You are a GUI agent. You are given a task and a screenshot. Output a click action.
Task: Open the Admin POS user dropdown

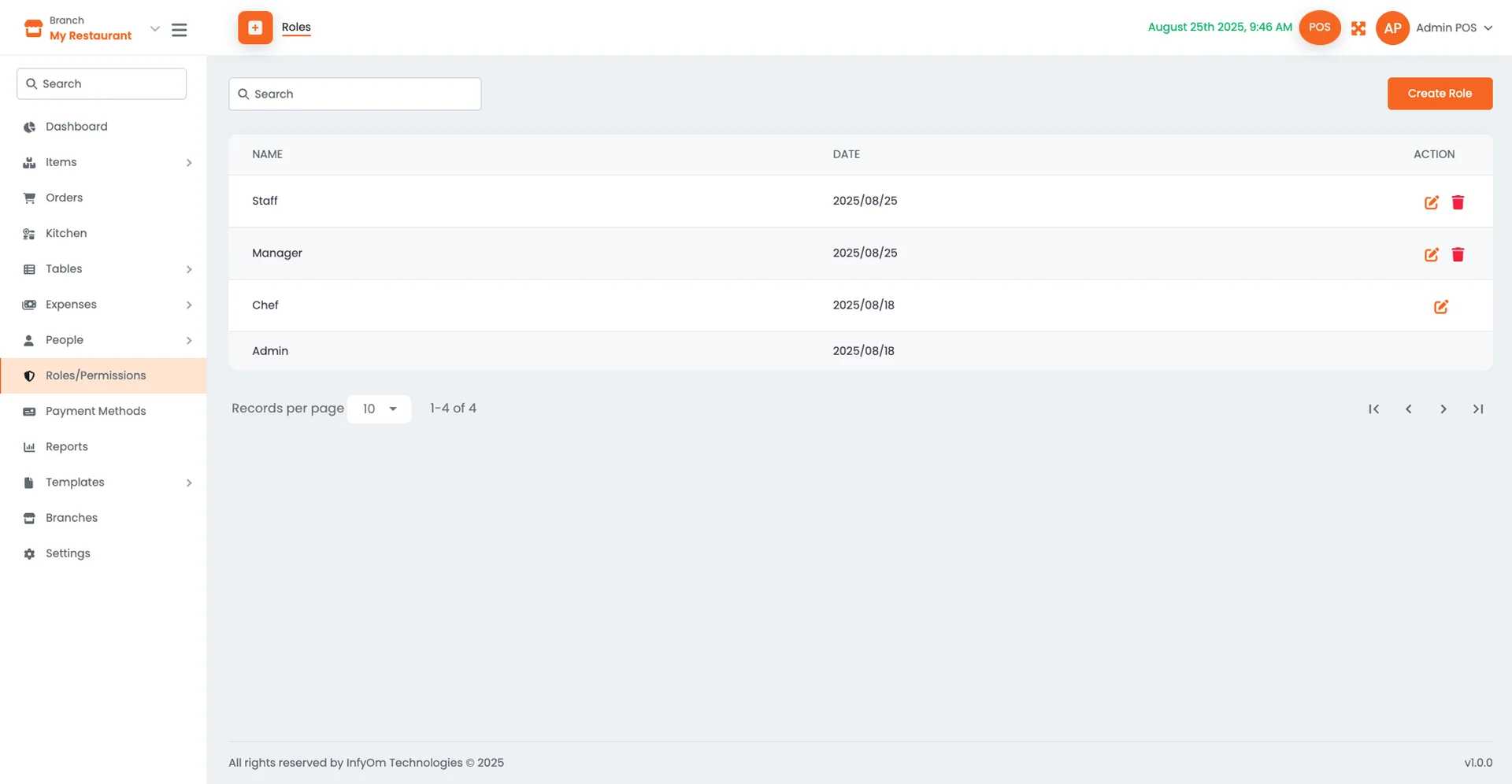point(1453,28)
